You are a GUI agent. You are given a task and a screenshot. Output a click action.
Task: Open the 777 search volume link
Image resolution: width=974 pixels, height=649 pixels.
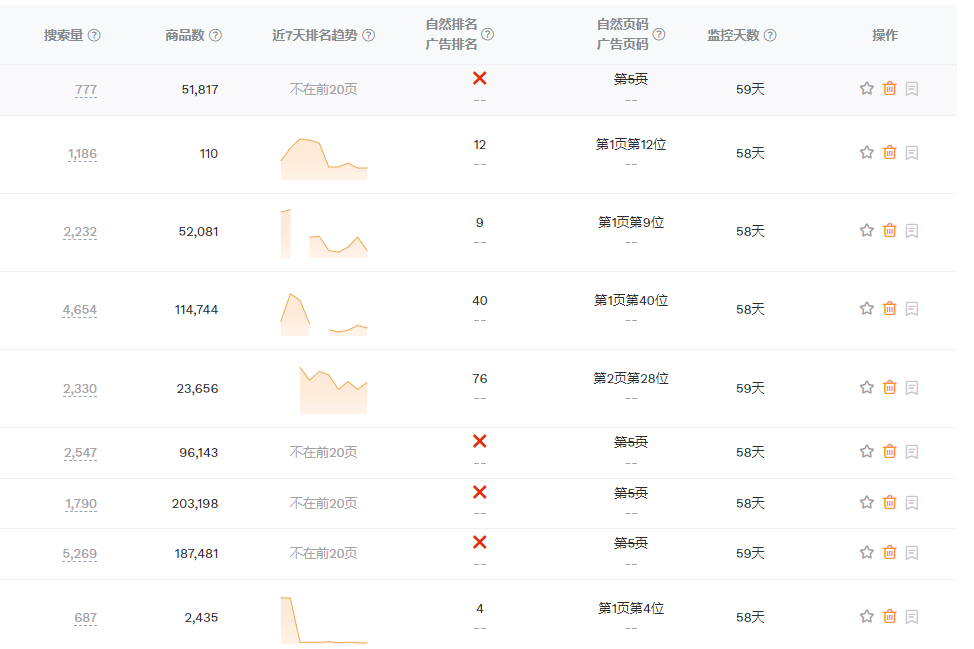tap(84, 89)
